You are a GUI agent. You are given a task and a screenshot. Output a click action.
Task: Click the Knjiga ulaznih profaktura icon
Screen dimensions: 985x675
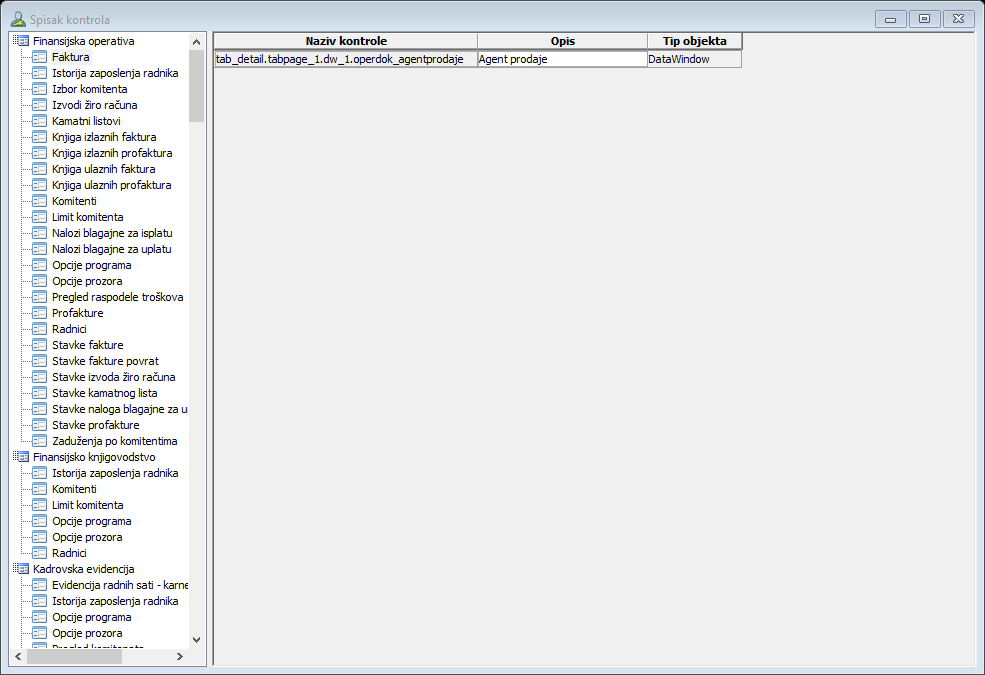click(40, 185)
